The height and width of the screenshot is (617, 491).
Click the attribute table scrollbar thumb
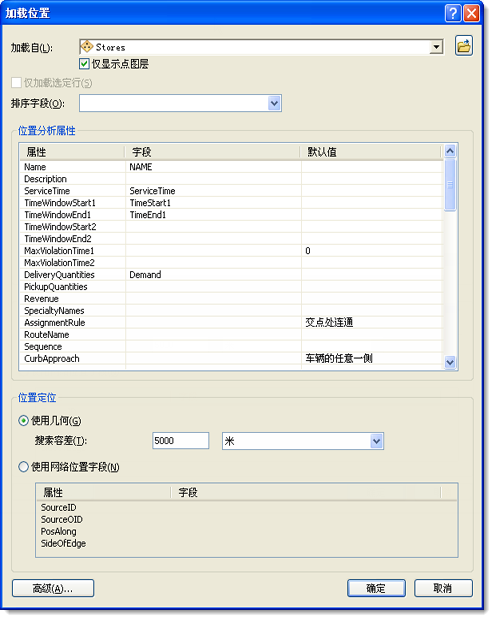click(x=450, y=185)
